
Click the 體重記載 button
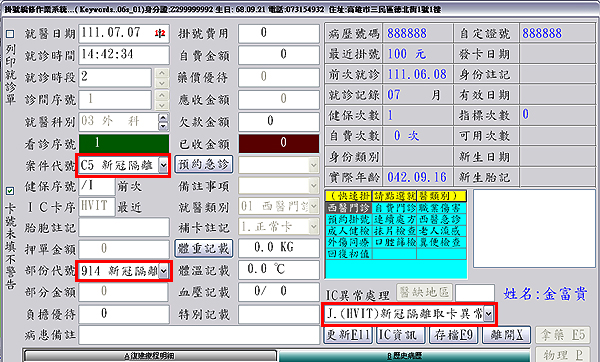(x=204, y=248)
